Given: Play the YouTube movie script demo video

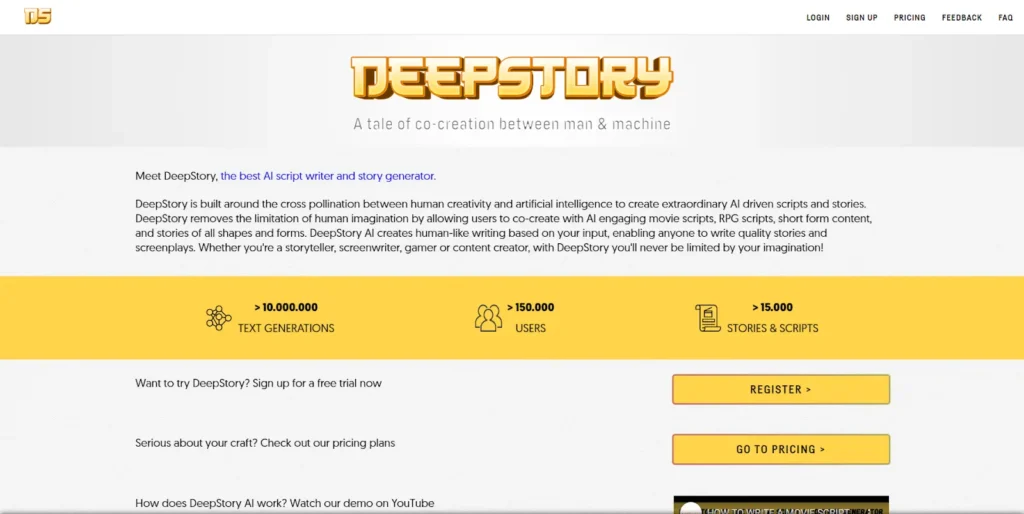Looking at the screenshot, I should pos(780,506).
